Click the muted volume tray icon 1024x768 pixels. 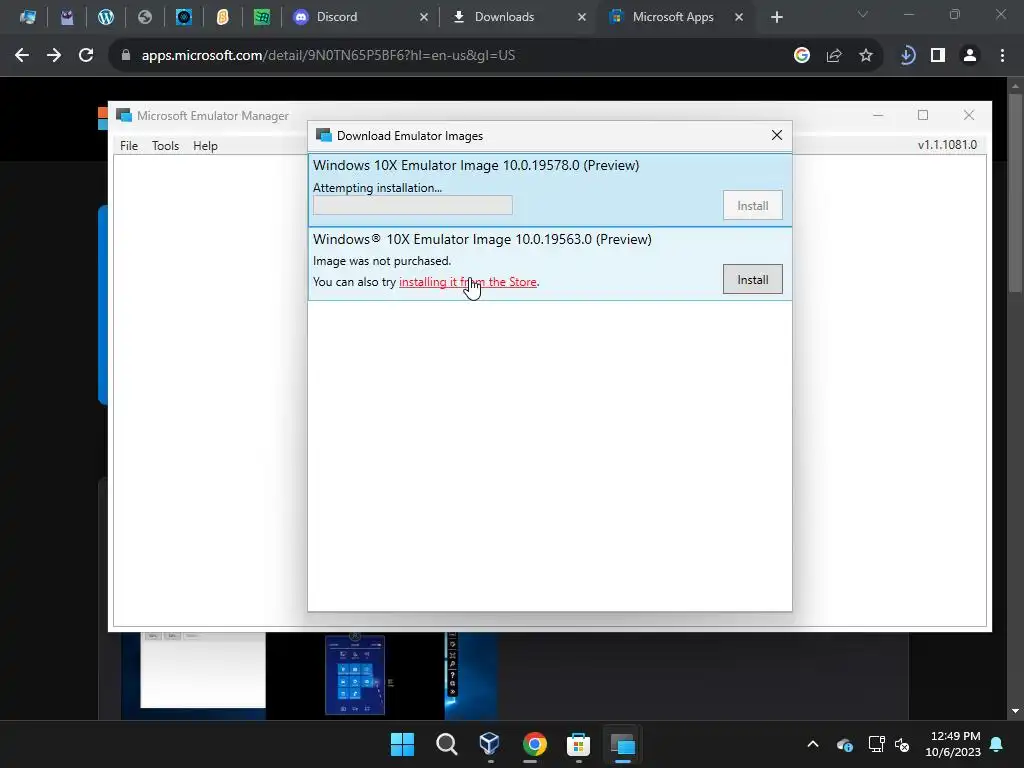902,744
